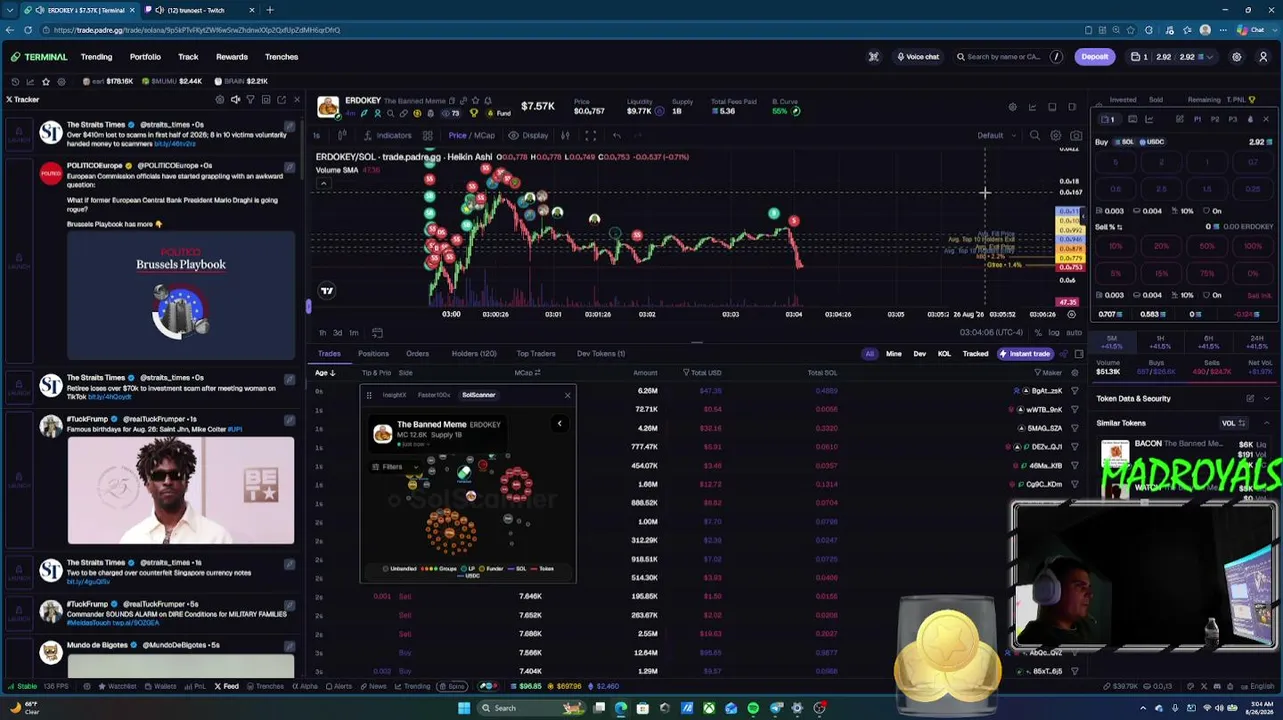
Task: Click the 47.35 volume SMA label on the price axis
Action: click(1068, 302)
